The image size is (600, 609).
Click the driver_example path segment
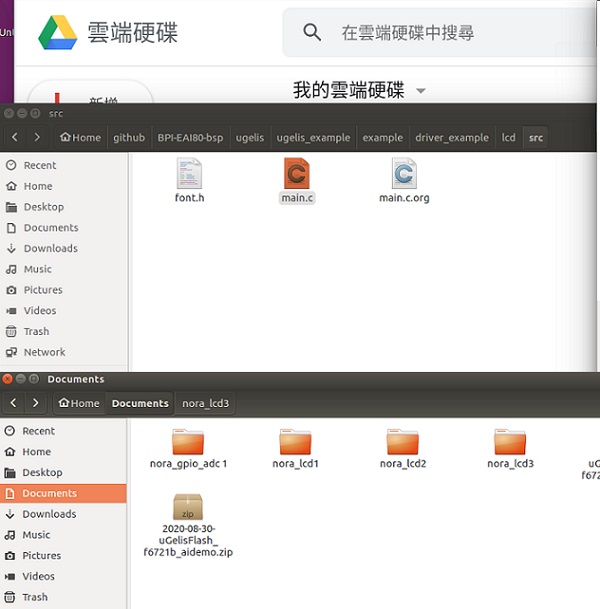(452, 137)
